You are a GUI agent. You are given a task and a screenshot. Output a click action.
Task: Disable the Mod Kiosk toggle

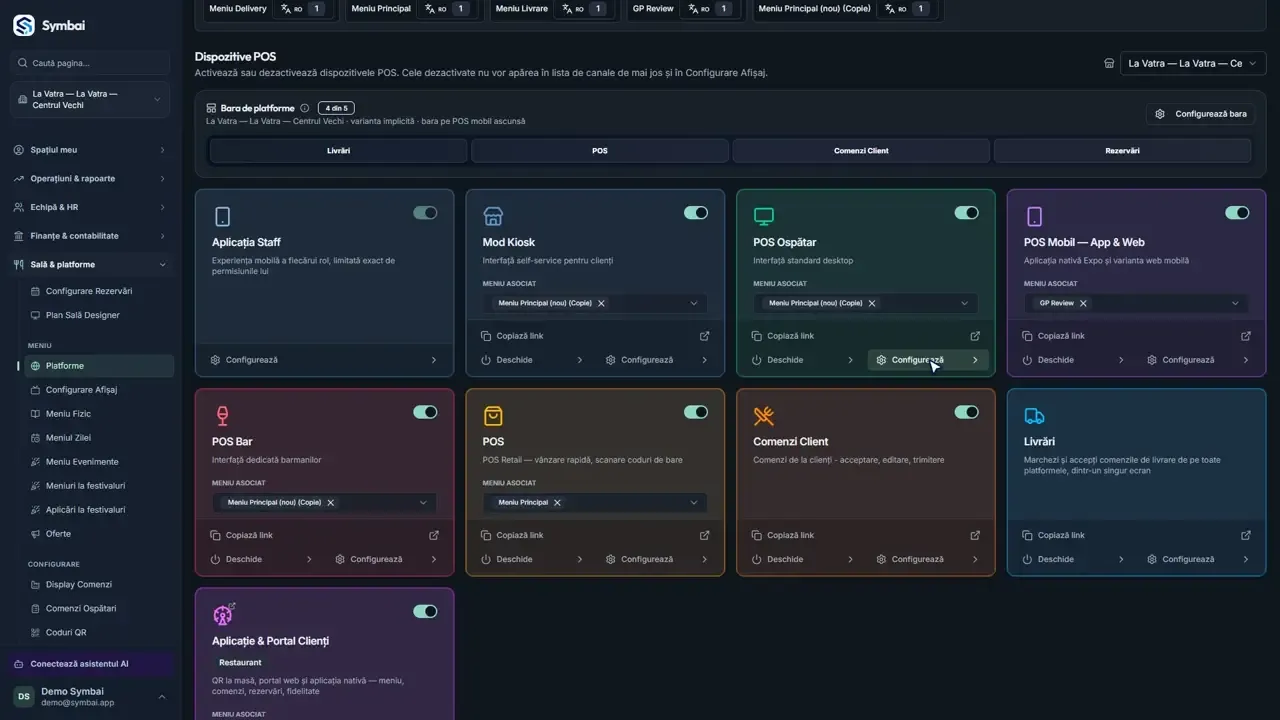point(696,212)
